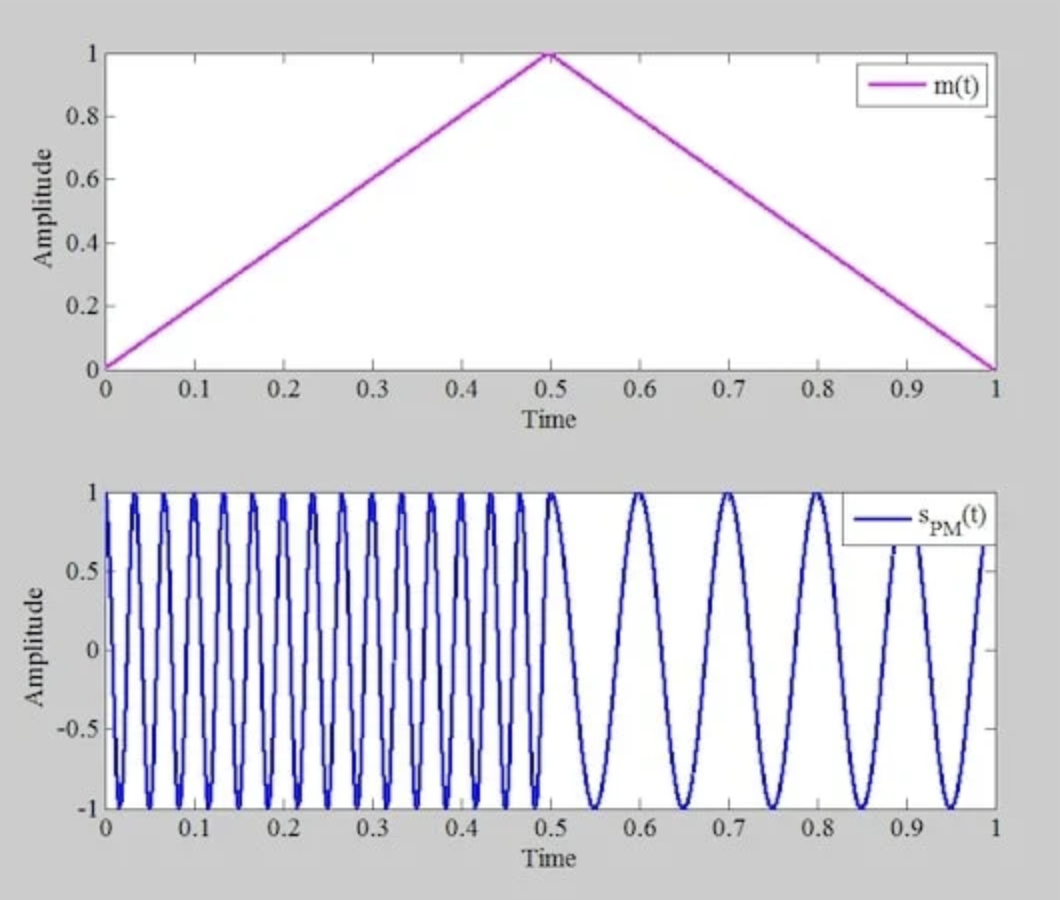The image size is (1060, 900).
Task: Click y-axis tick label '0.2' in top plot
Action: click(82, 306)
